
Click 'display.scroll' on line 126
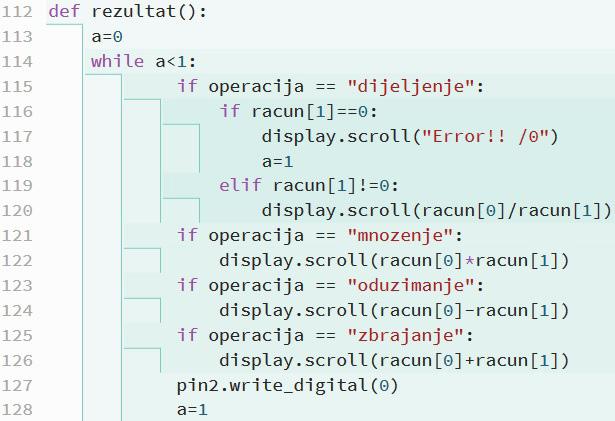coord(293,361)
